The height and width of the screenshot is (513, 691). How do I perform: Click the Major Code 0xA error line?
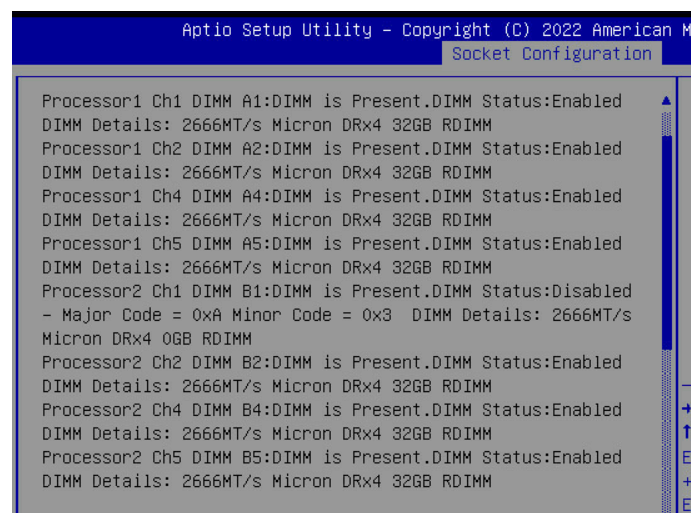tap(336, 315)
